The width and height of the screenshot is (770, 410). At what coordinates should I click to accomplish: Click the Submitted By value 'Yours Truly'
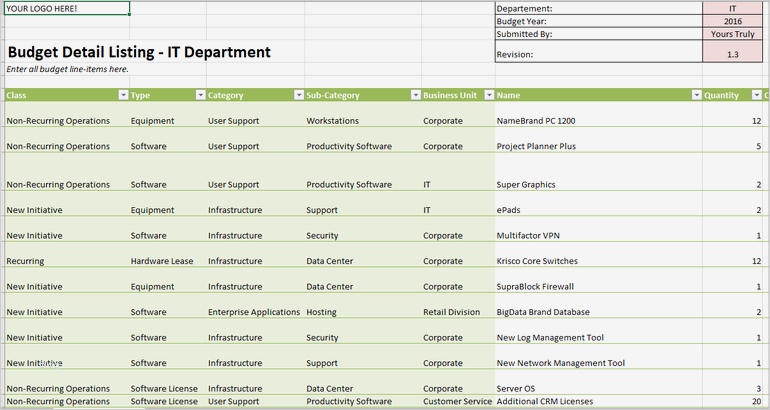pos(732,34)
